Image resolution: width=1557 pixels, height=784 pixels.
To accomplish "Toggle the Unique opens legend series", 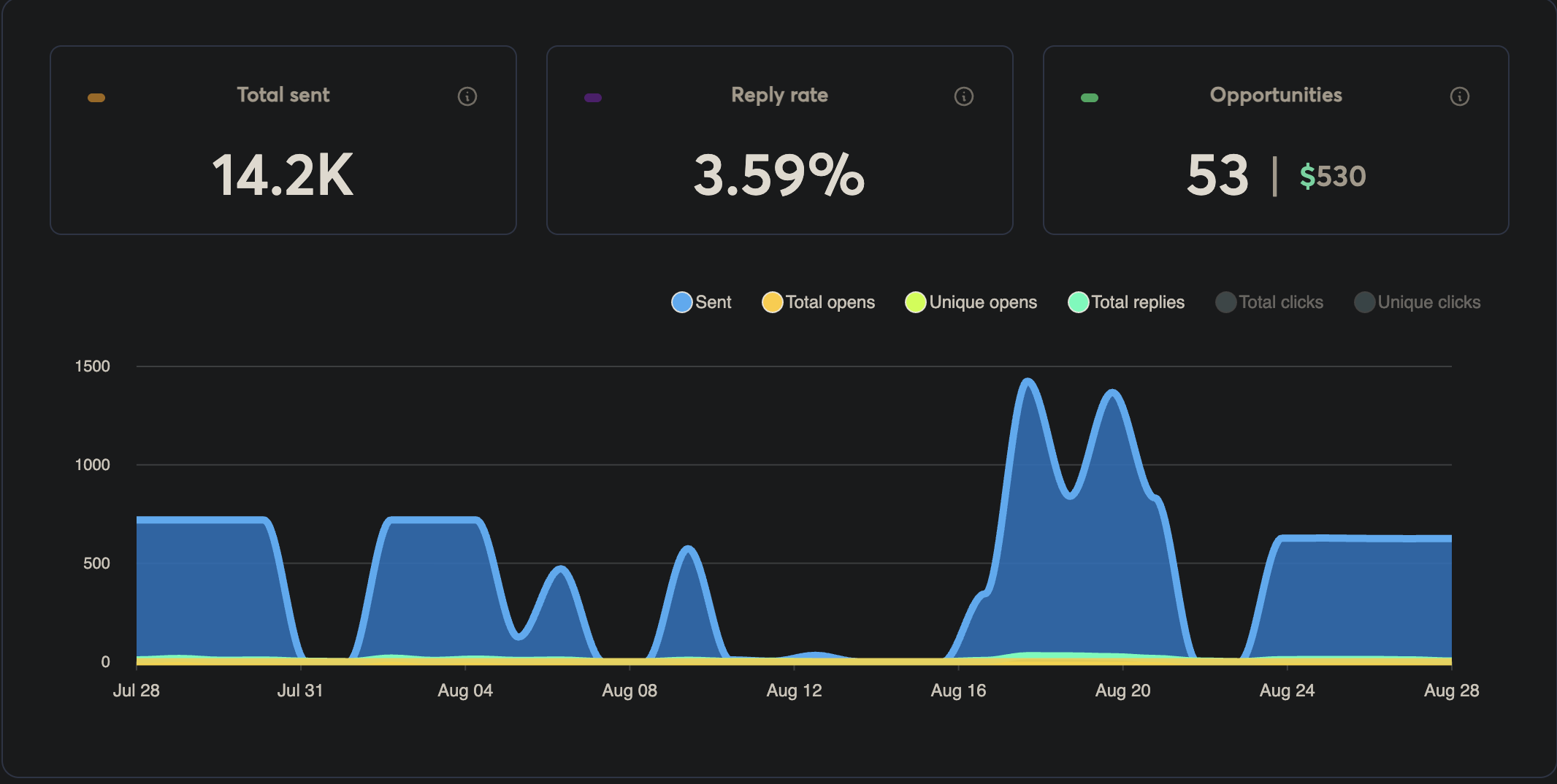I will [x=971, y=302].
